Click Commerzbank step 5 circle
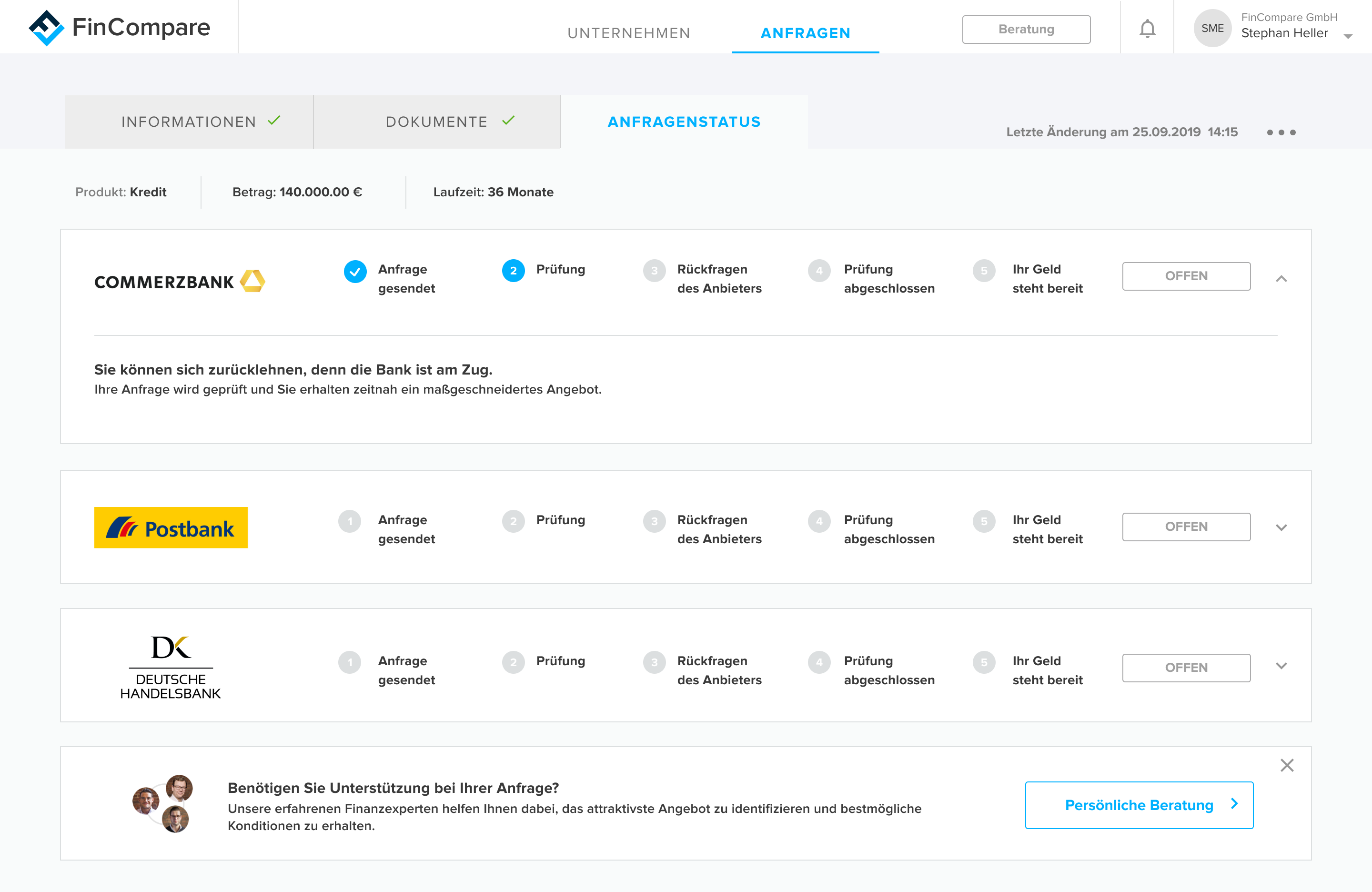Image resolution: width=1372 pixels, height=892 pixels. point(984,271)
